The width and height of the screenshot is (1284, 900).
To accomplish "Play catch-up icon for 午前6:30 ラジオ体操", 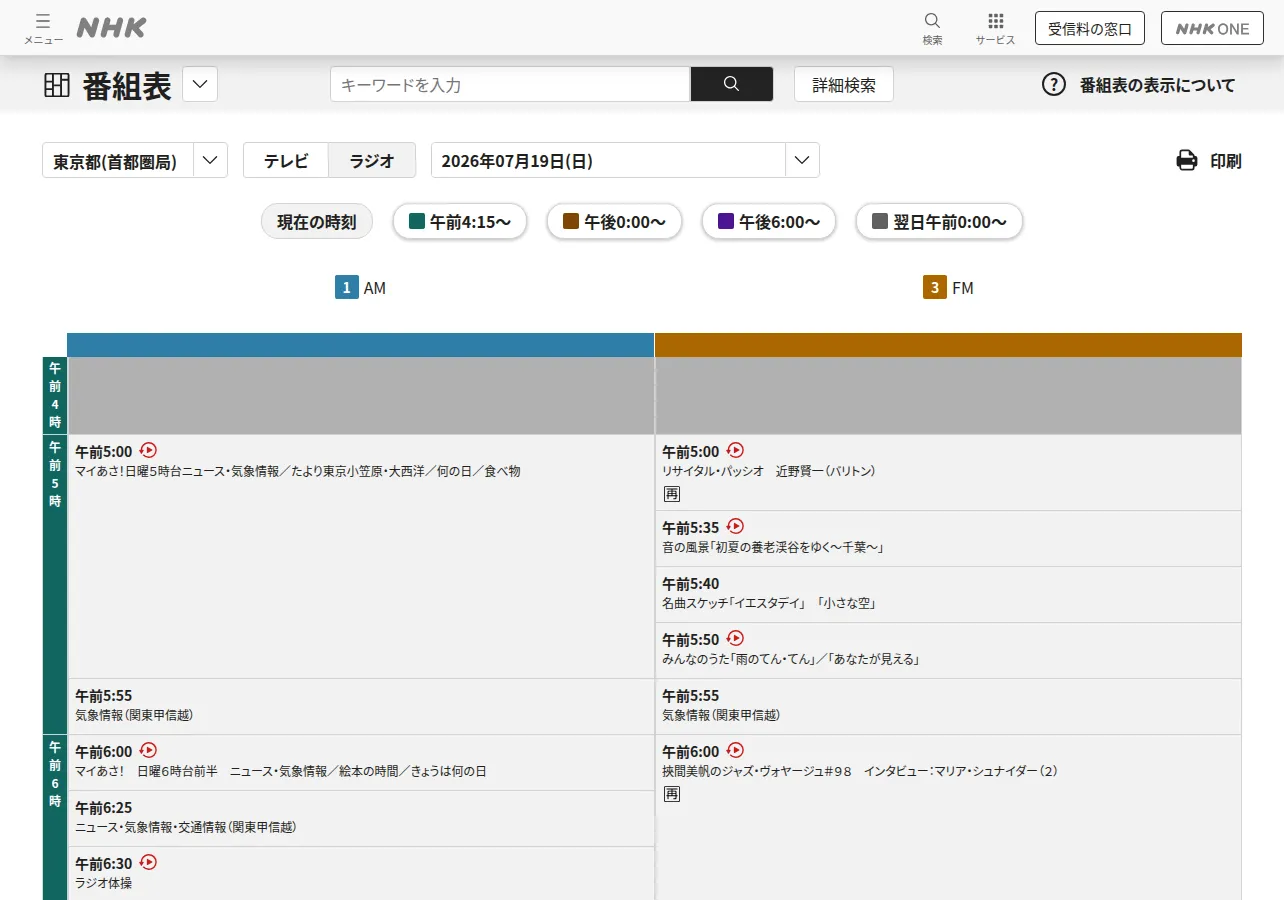I will pos(148,862).
